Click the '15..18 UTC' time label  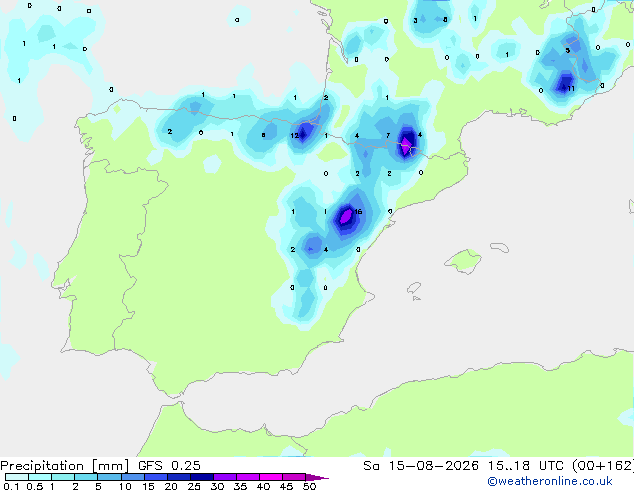point(525,465)
